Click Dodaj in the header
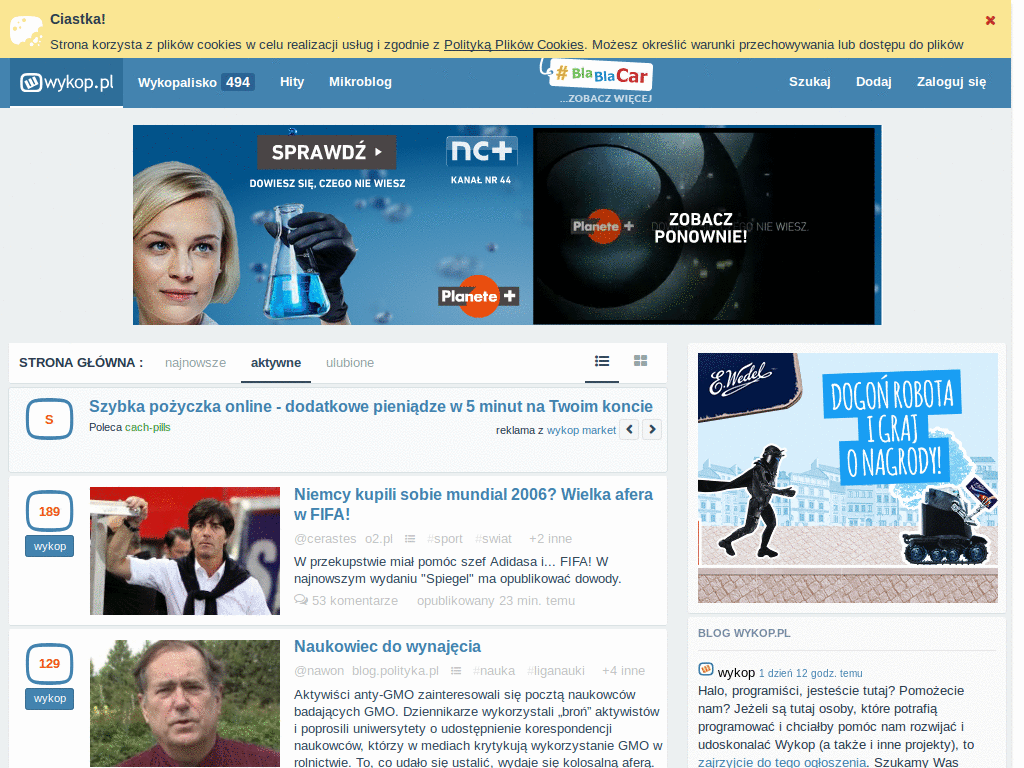 (874, 82)
